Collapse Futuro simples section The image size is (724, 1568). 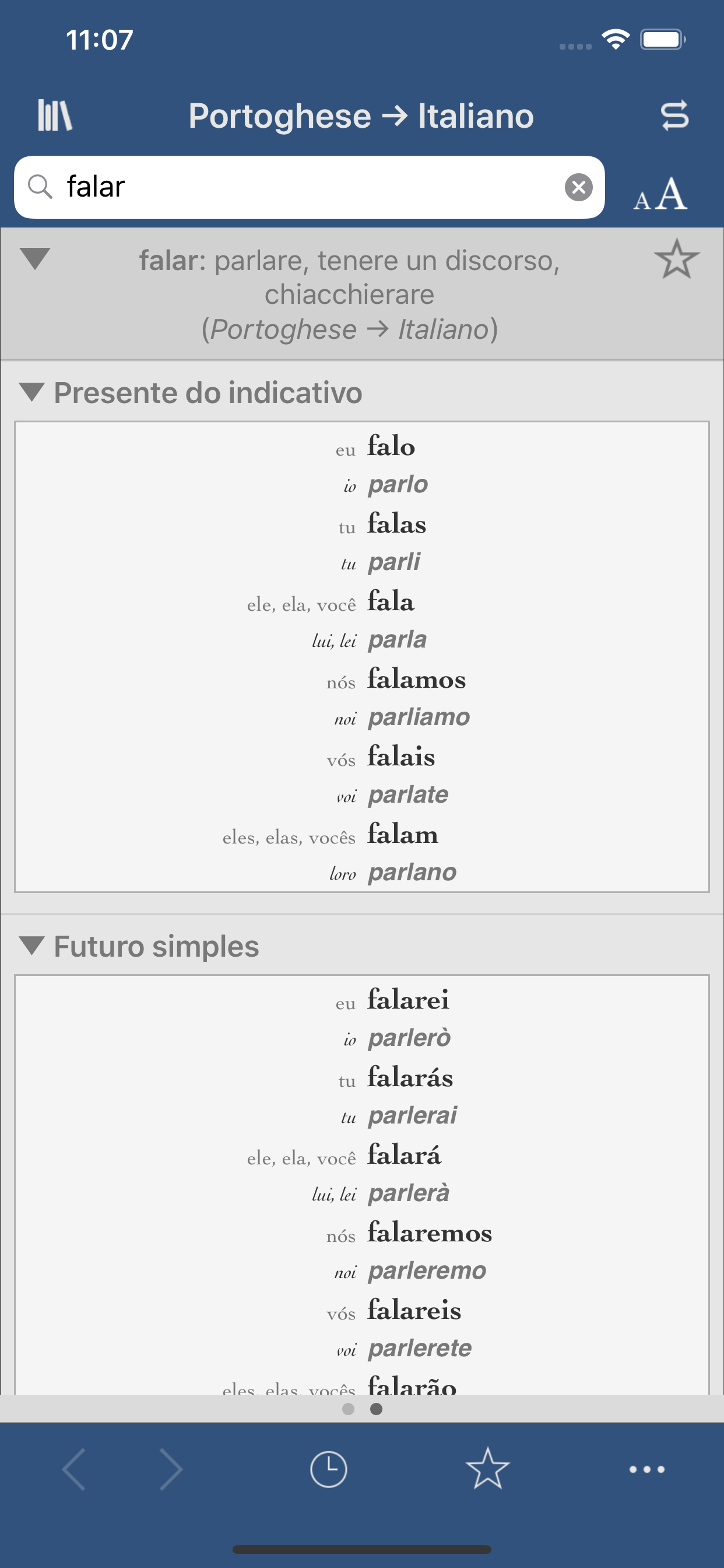tap(31, 946)
